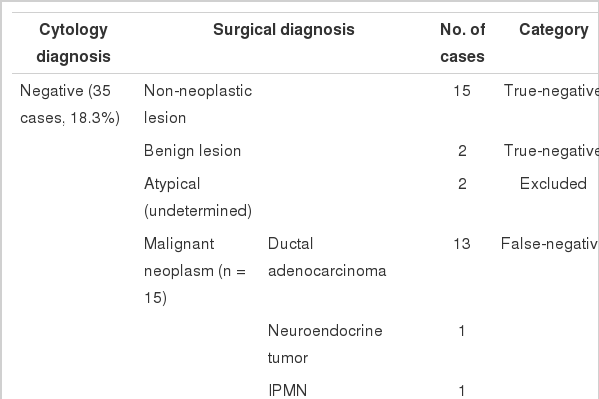
Task: Click the Neuroendocrine tumor entry
Action: point(325,344)
